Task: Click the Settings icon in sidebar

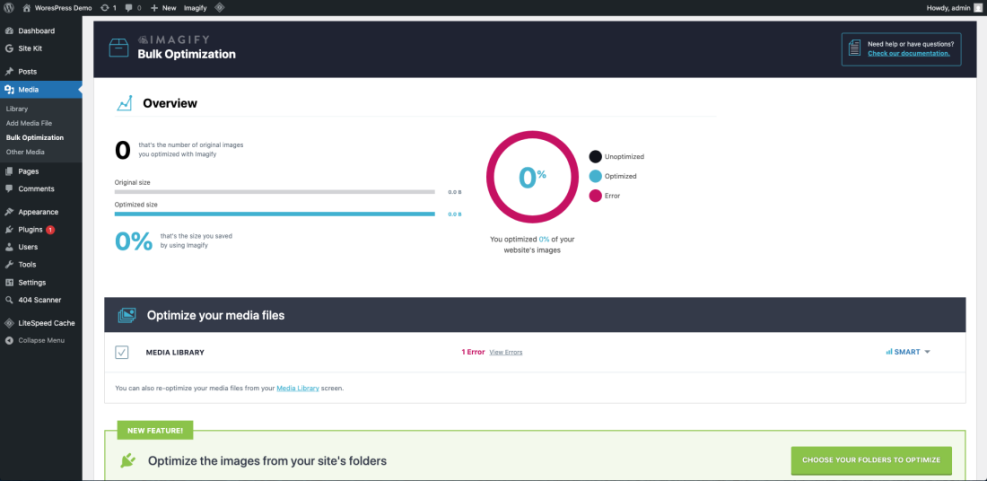Action: click(9, 283)
